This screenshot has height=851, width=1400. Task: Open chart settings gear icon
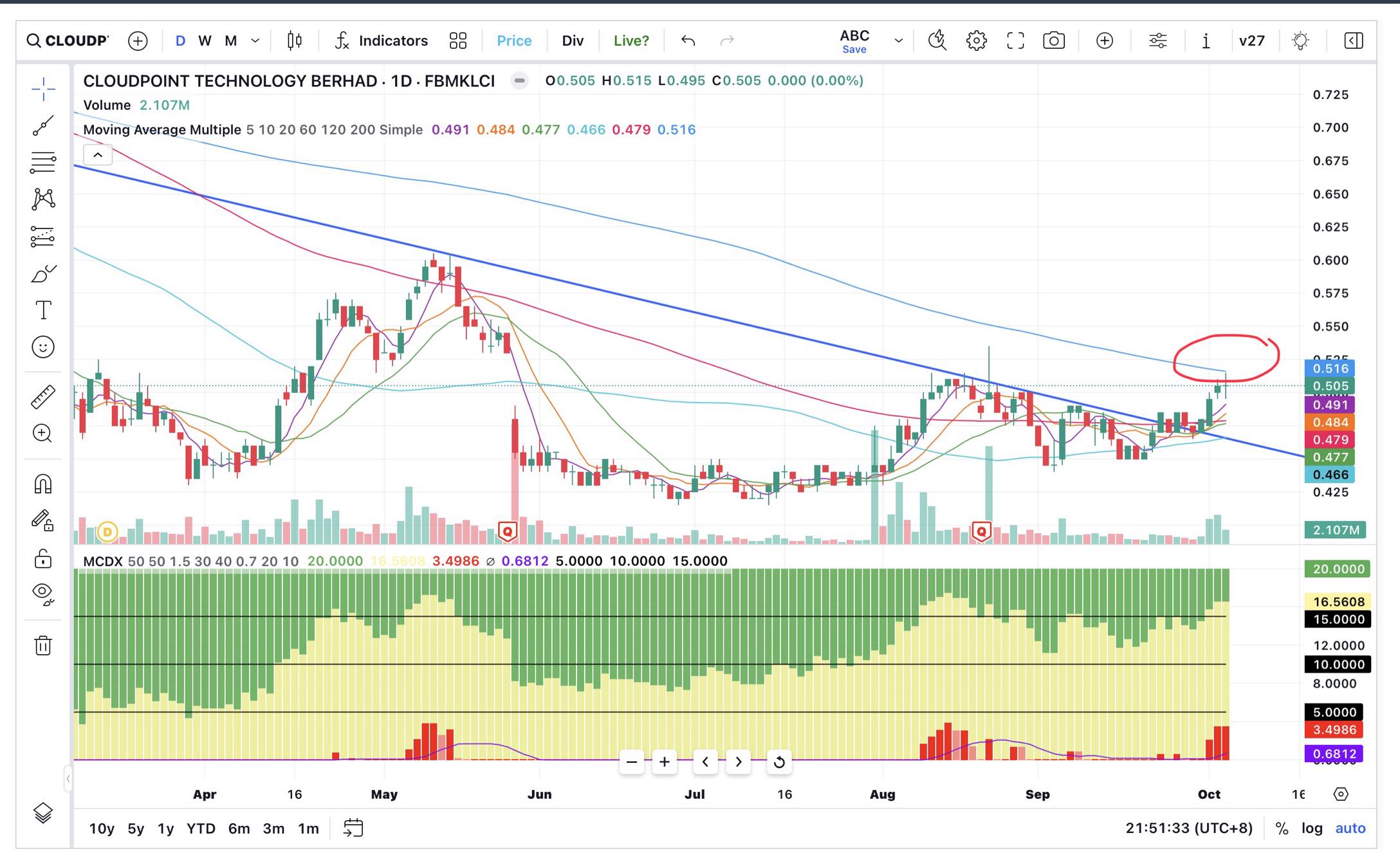pyautogui.click(x=977, y=41)
